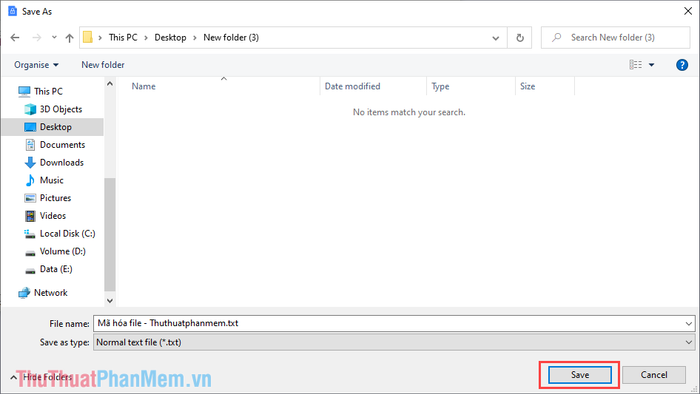Go back using the back arrow
The image size is (700, 394).
15,38
